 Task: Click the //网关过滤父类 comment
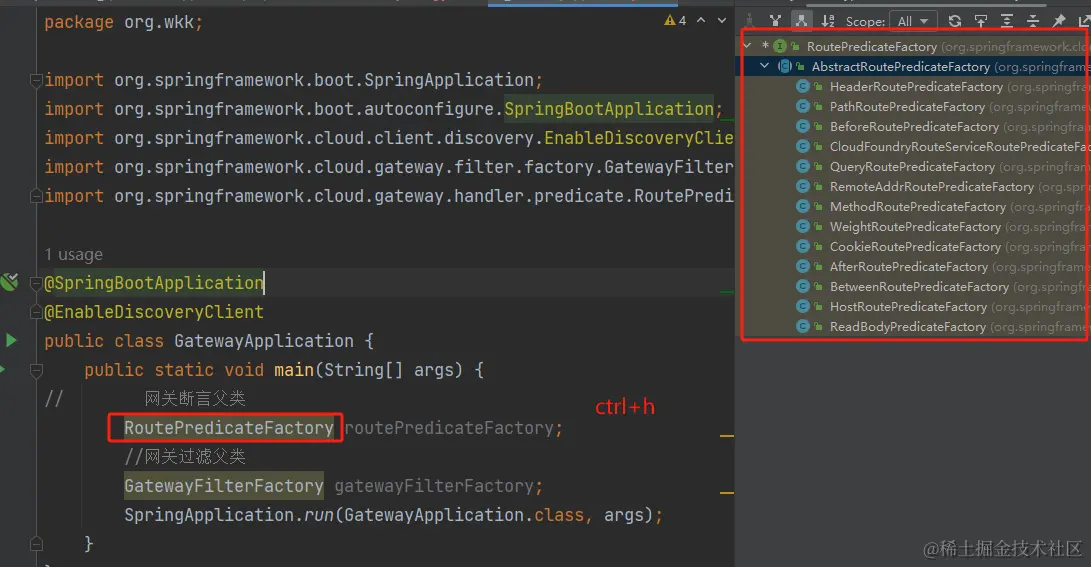point(185,456)
